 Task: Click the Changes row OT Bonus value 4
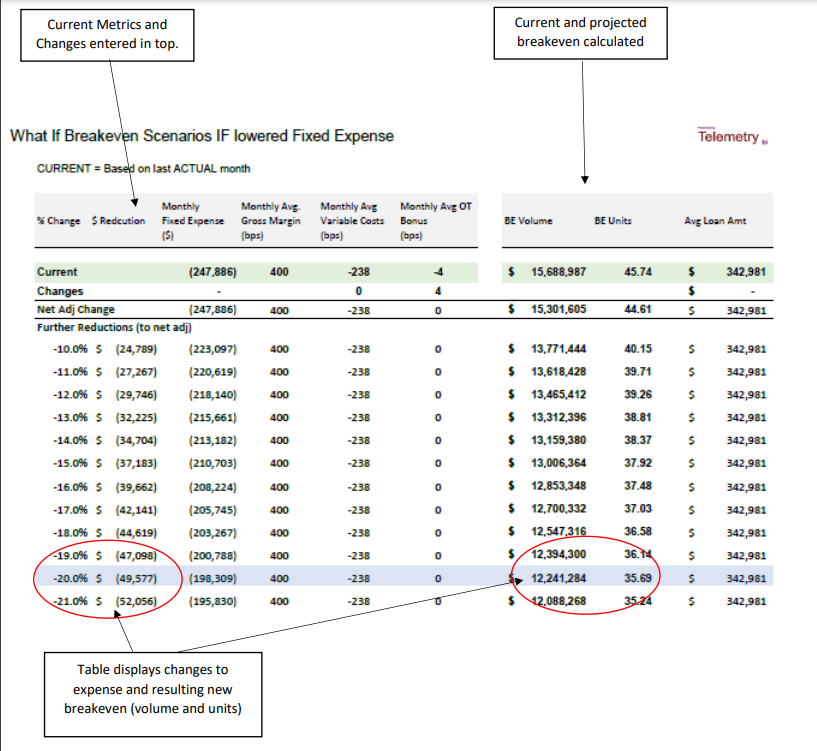[438, 291]
